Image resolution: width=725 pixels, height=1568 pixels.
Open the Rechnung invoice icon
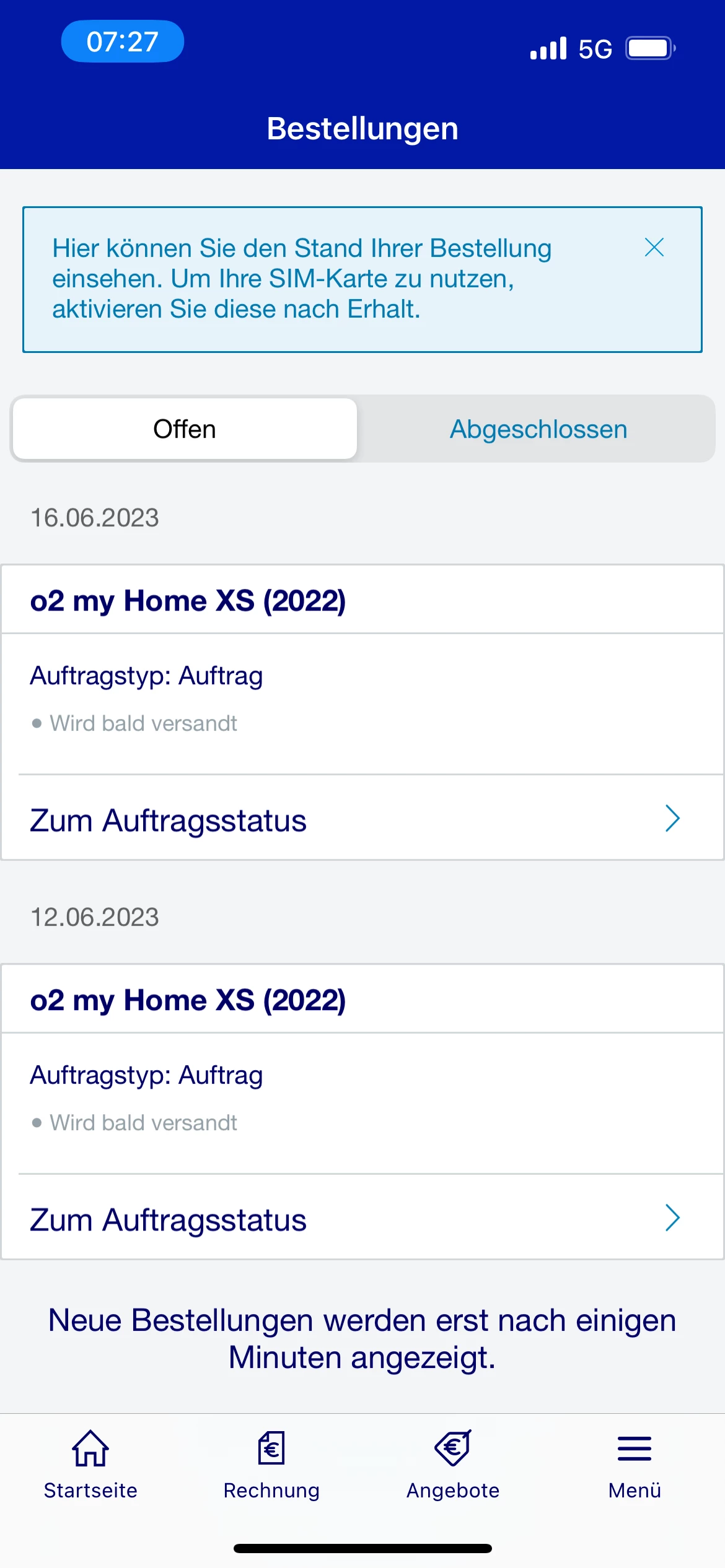(271, 1448)
